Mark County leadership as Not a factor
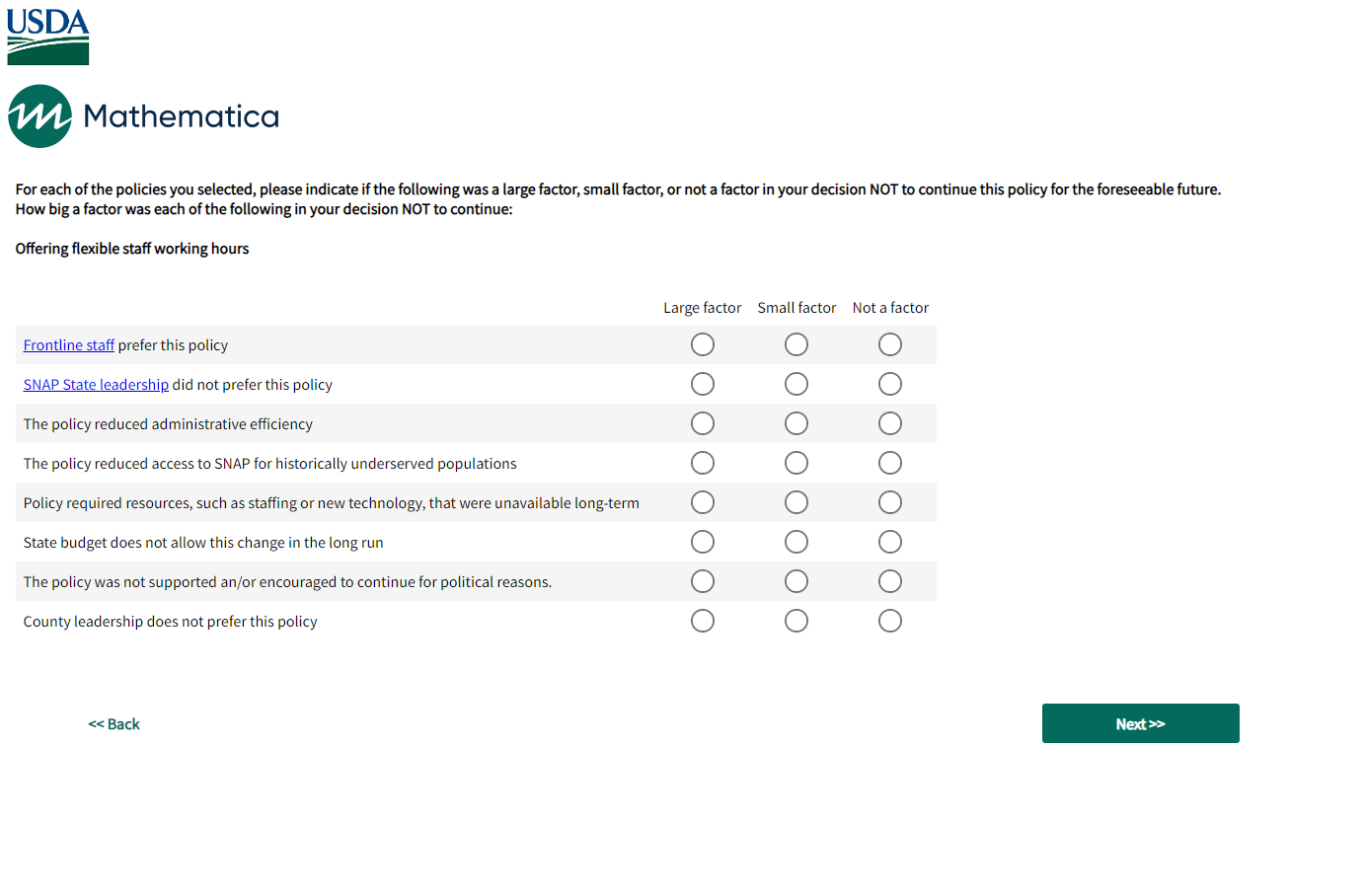1365x896 pixels. point(890,621)
